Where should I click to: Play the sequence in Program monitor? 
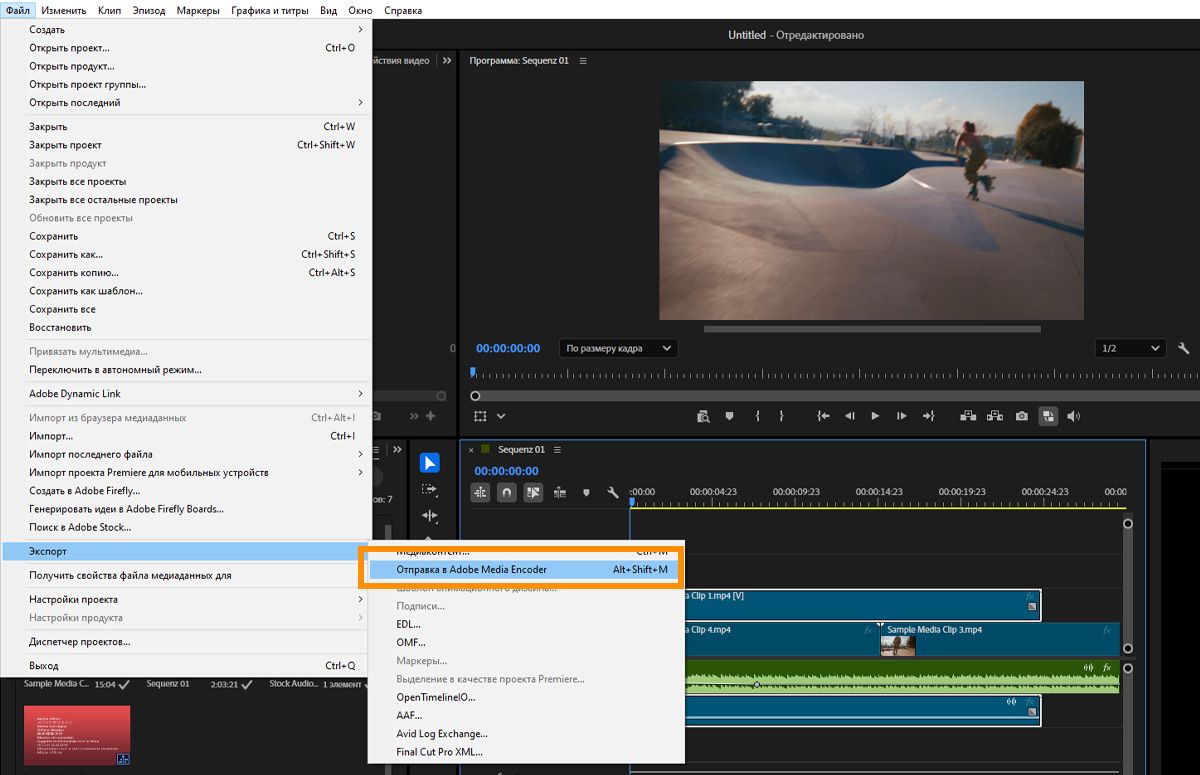click(875, 416)
